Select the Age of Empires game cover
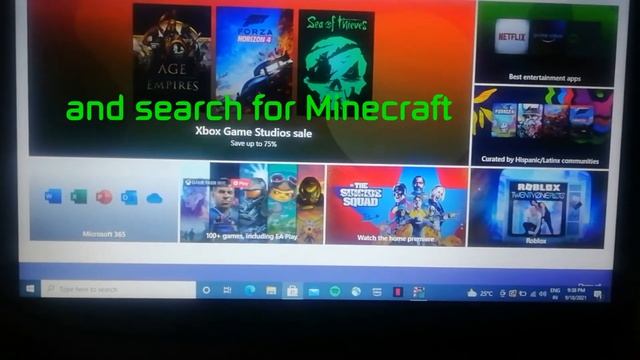Image resolution: width=640 pixels, height=360 pixels. click(172, 52)
